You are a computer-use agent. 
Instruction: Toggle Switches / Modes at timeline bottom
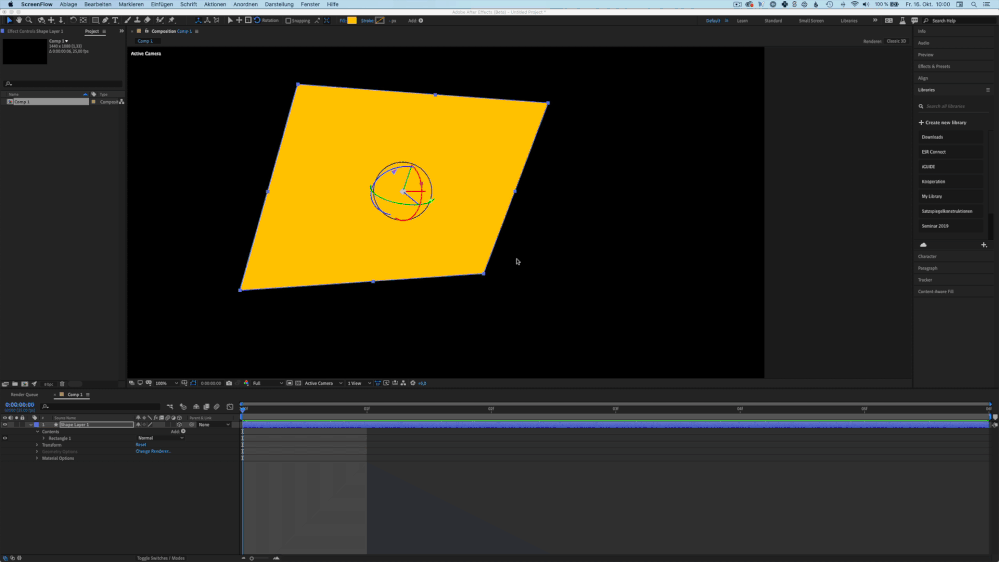tap(161, 558)
